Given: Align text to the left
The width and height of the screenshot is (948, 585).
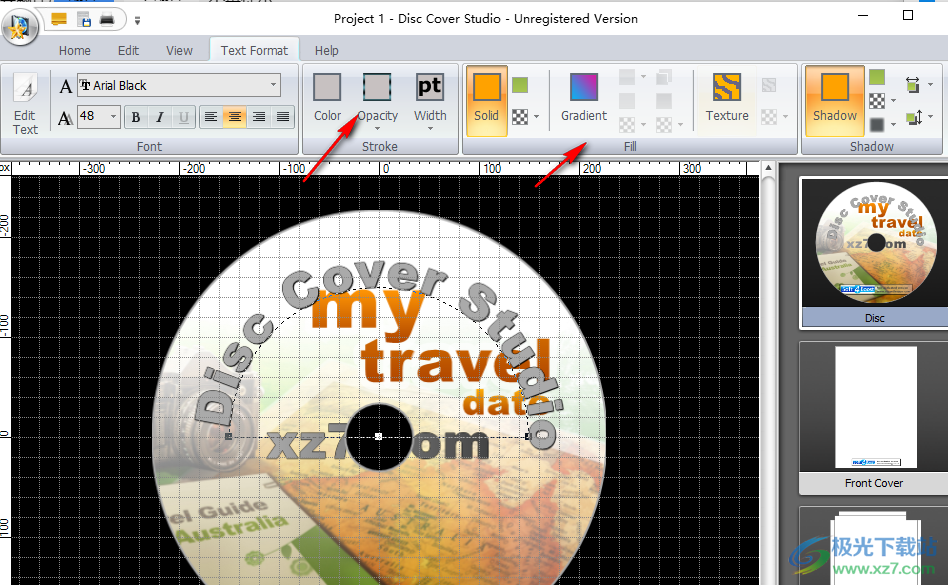Looking at the screenshot, I should (x=210, y=117).
